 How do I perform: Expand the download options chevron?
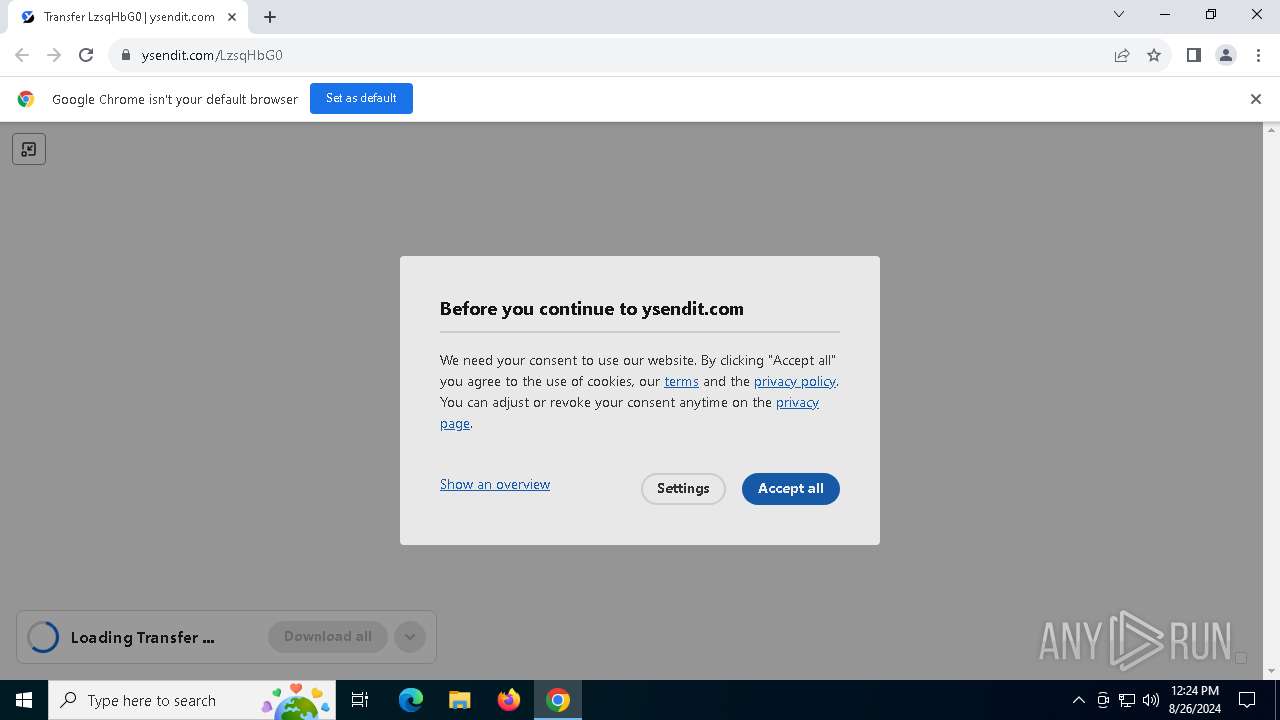(410, 637)
